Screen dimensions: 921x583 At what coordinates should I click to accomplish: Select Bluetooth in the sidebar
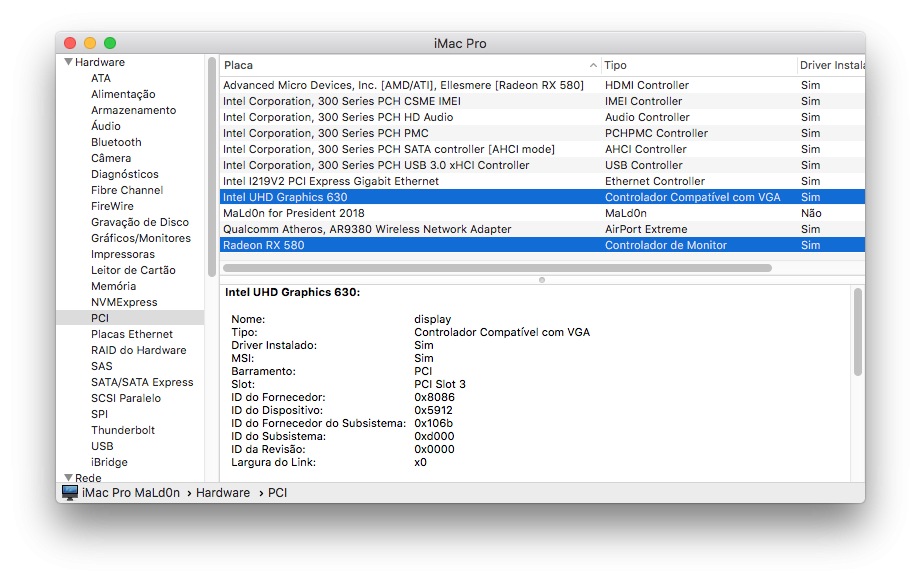point(116,142)
